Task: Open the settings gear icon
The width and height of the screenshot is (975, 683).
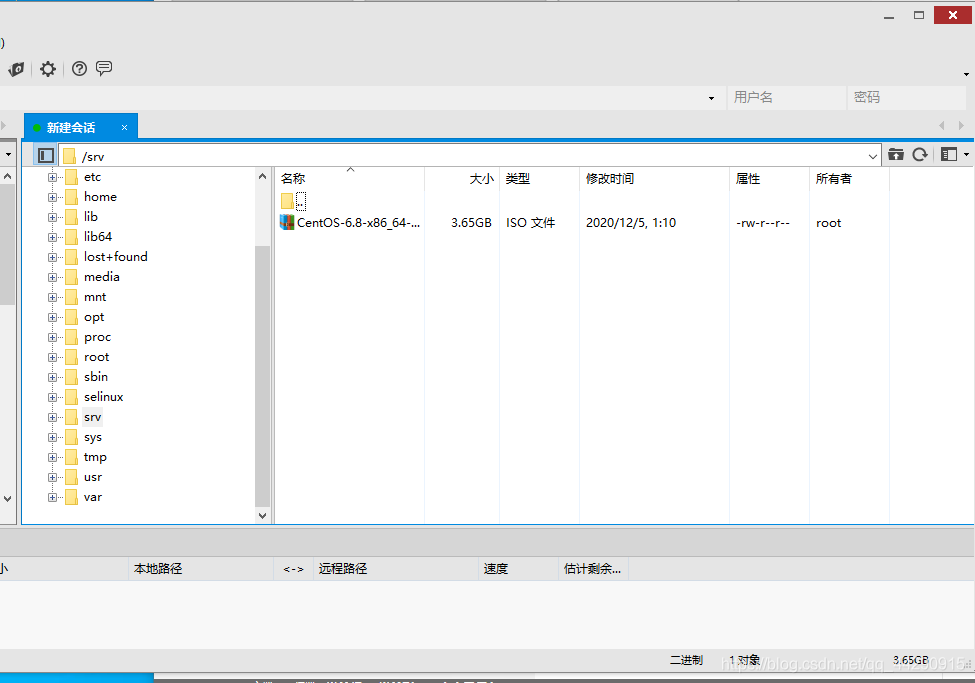Action: (x=48, y=69)
